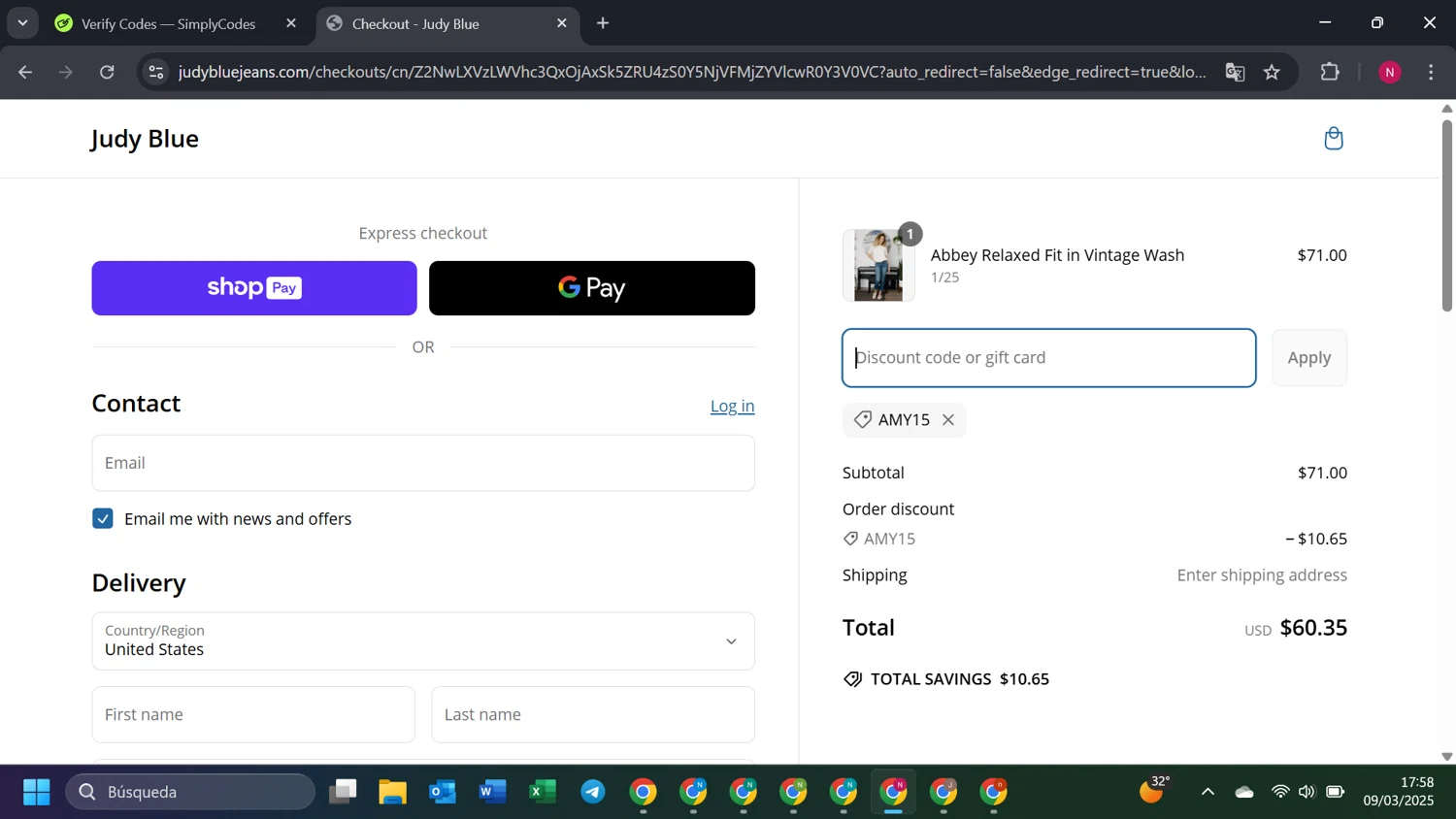Open Chrome extensions puzzle icon

click(x=1330, y=72)
